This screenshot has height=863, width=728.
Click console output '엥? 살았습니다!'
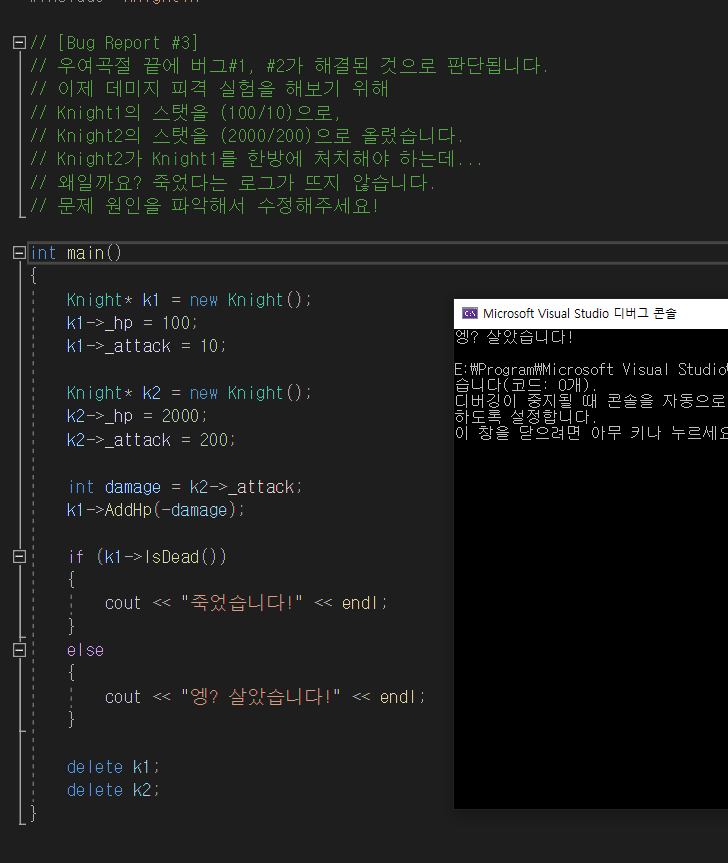(514, 337)
